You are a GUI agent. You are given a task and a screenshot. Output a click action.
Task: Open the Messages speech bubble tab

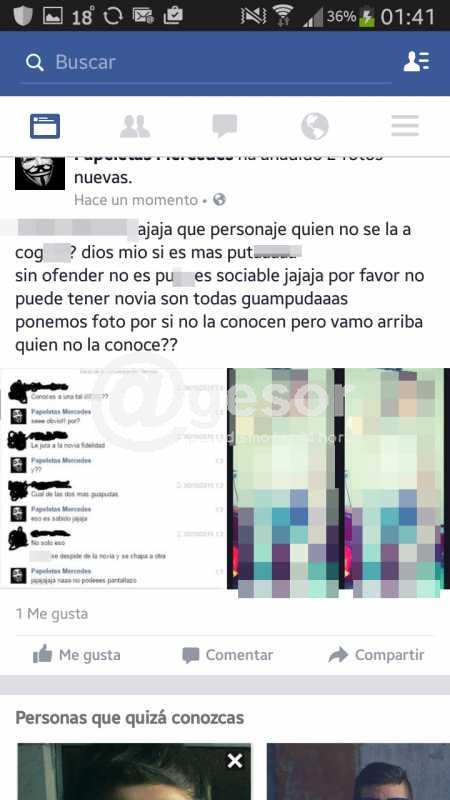(x=225, y=126)
